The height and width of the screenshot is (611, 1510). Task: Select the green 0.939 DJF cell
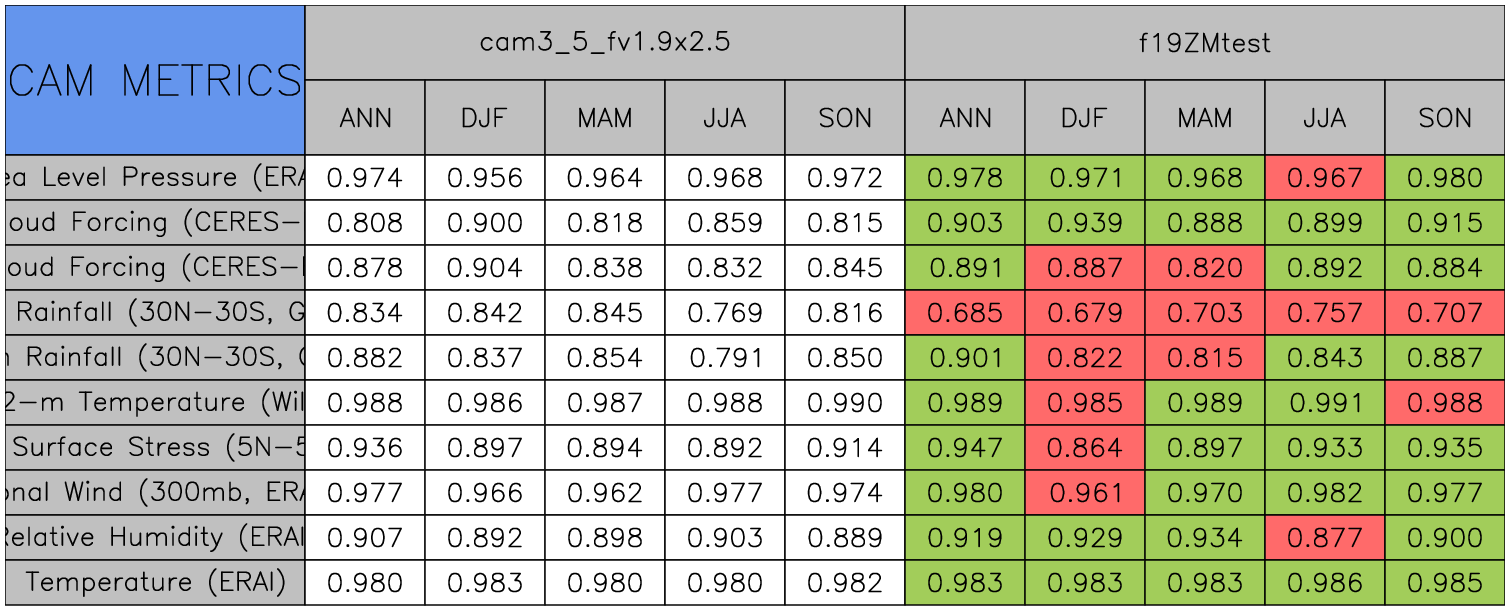pos(1085,223)
